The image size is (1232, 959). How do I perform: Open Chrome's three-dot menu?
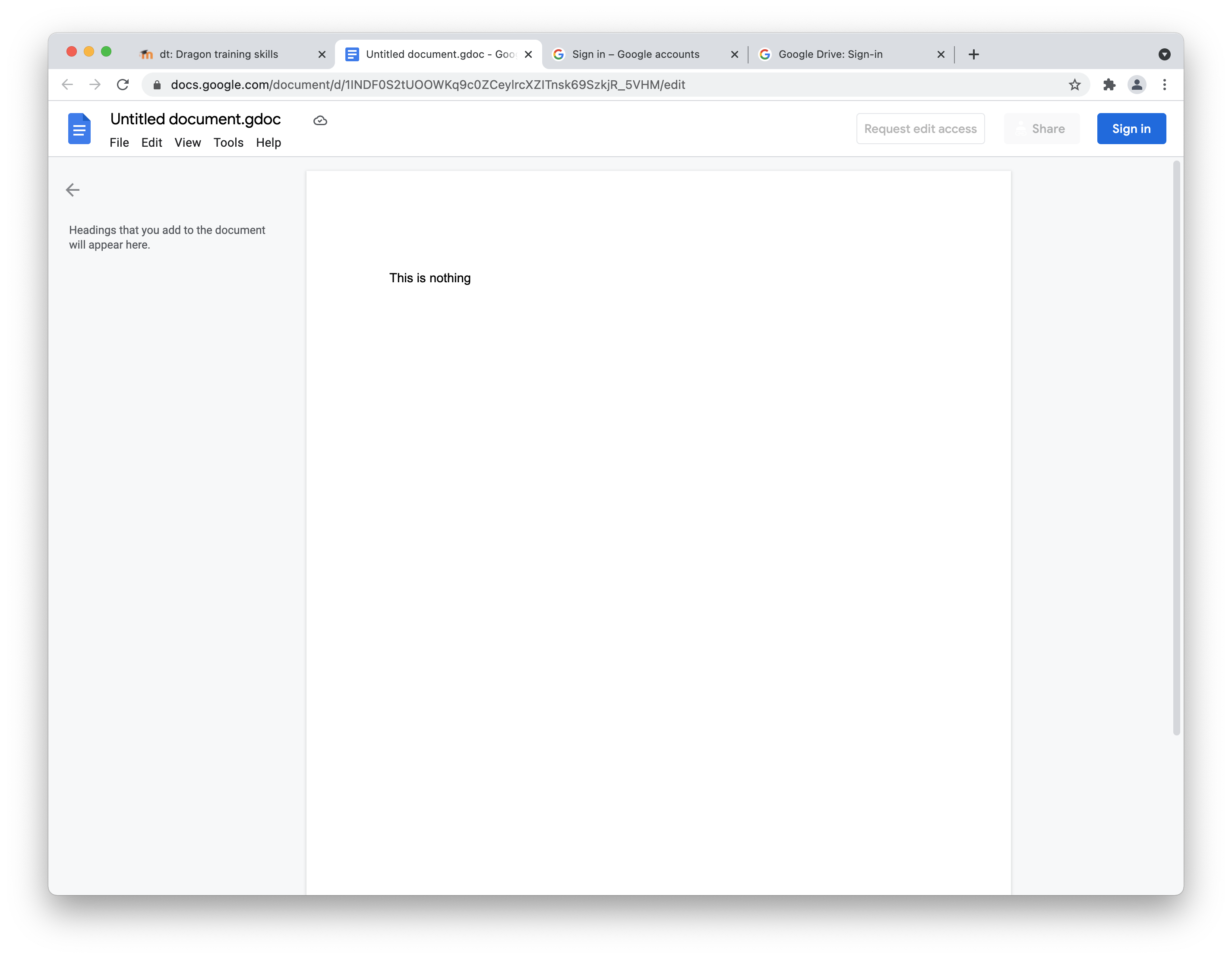(x=1164, y=85)
